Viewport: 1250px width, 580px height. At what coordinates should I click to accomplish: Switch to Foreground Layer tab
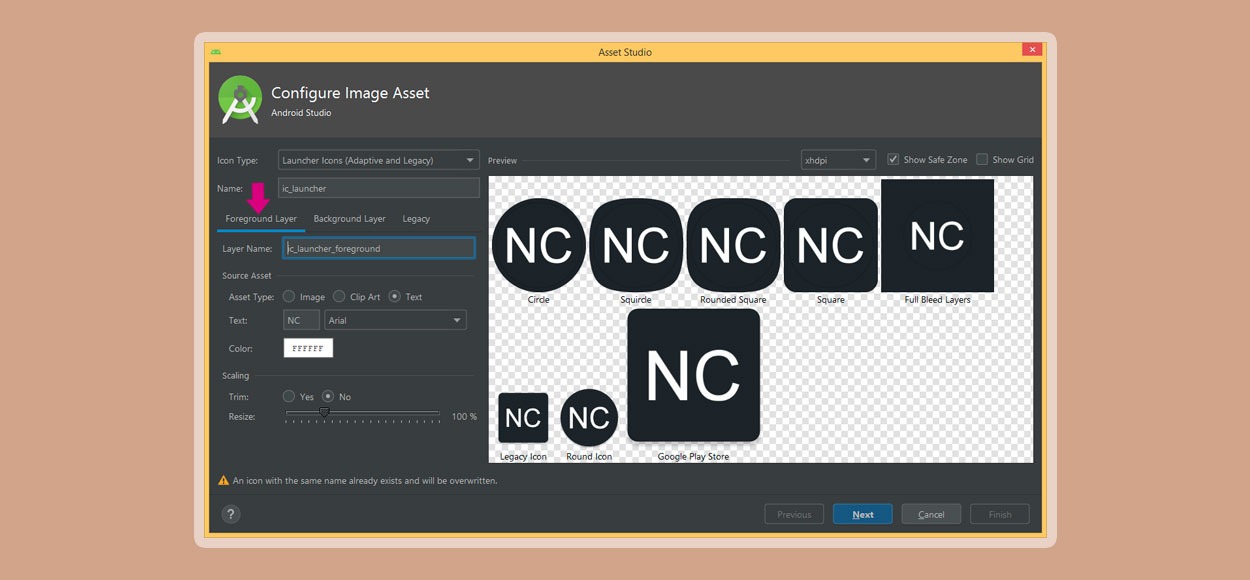click(x=261, y=218)
